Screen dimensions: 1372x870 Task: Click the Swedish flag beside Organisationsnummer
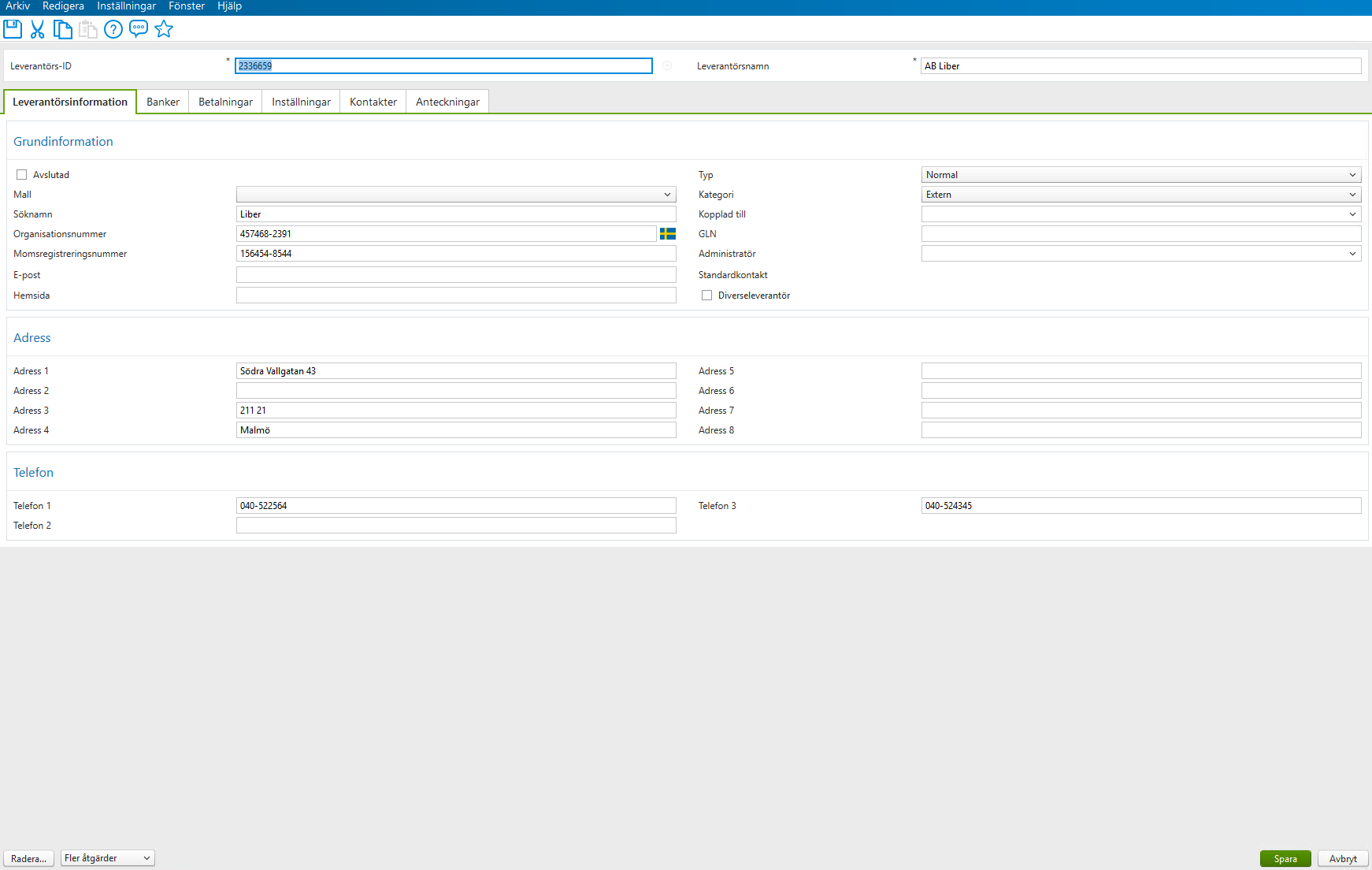(x=668, y=233)
